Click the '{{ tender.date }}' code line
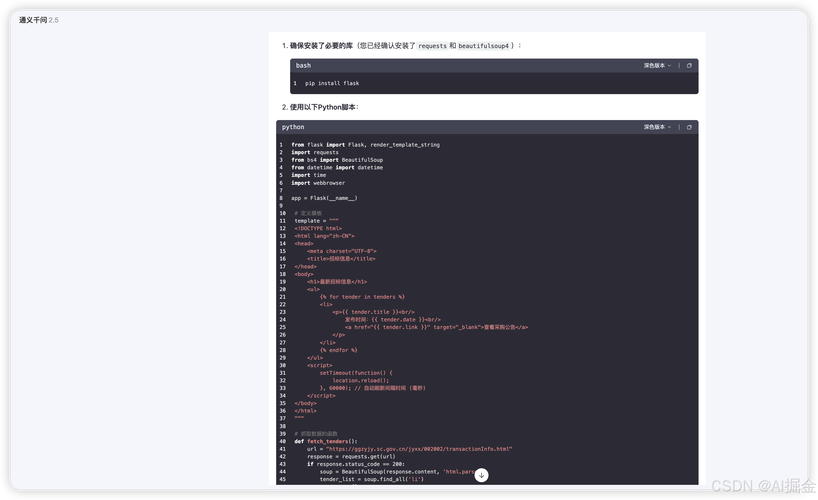 point(393,320)
